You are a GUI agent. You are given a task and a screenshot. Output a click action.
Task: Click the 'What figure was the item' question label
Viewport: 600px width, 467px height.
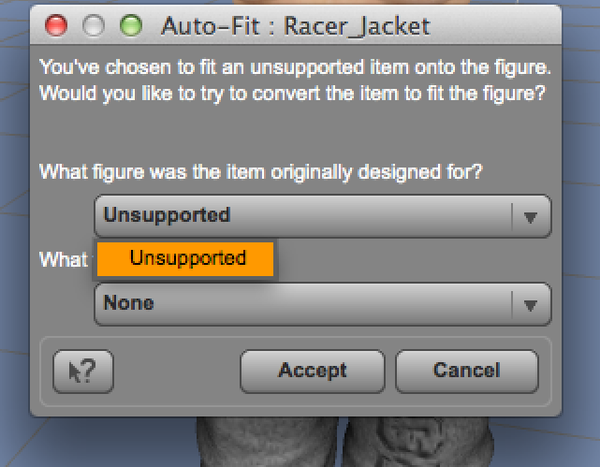pyautogui.click(x=261, y=172)
